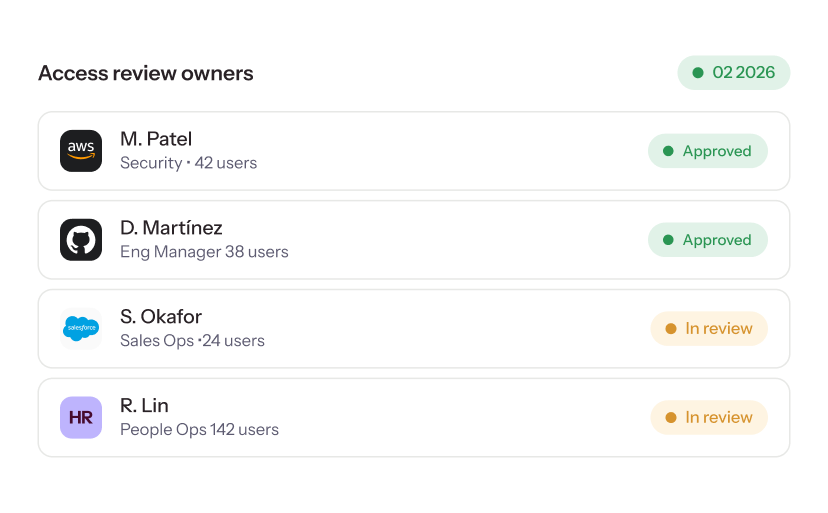Click the purple HR app icon

[81, 417]
